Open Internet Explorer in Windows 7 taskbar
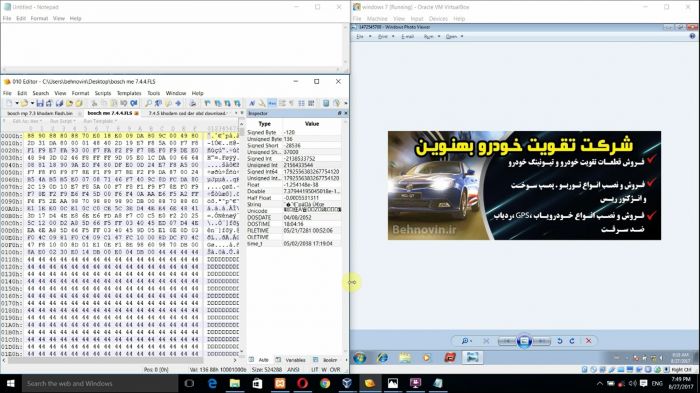The width and height of the screenshot is (700, 393). [382, 358]
